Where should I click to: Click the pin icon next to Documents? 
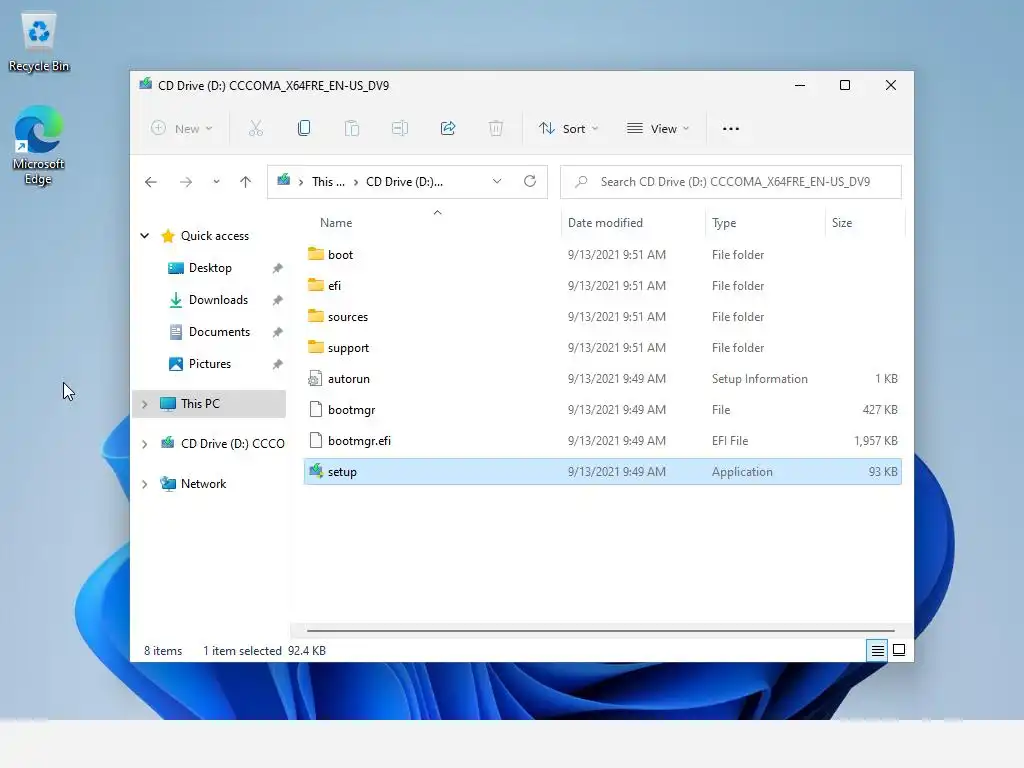pyautogui.click(x=278, y=332)
